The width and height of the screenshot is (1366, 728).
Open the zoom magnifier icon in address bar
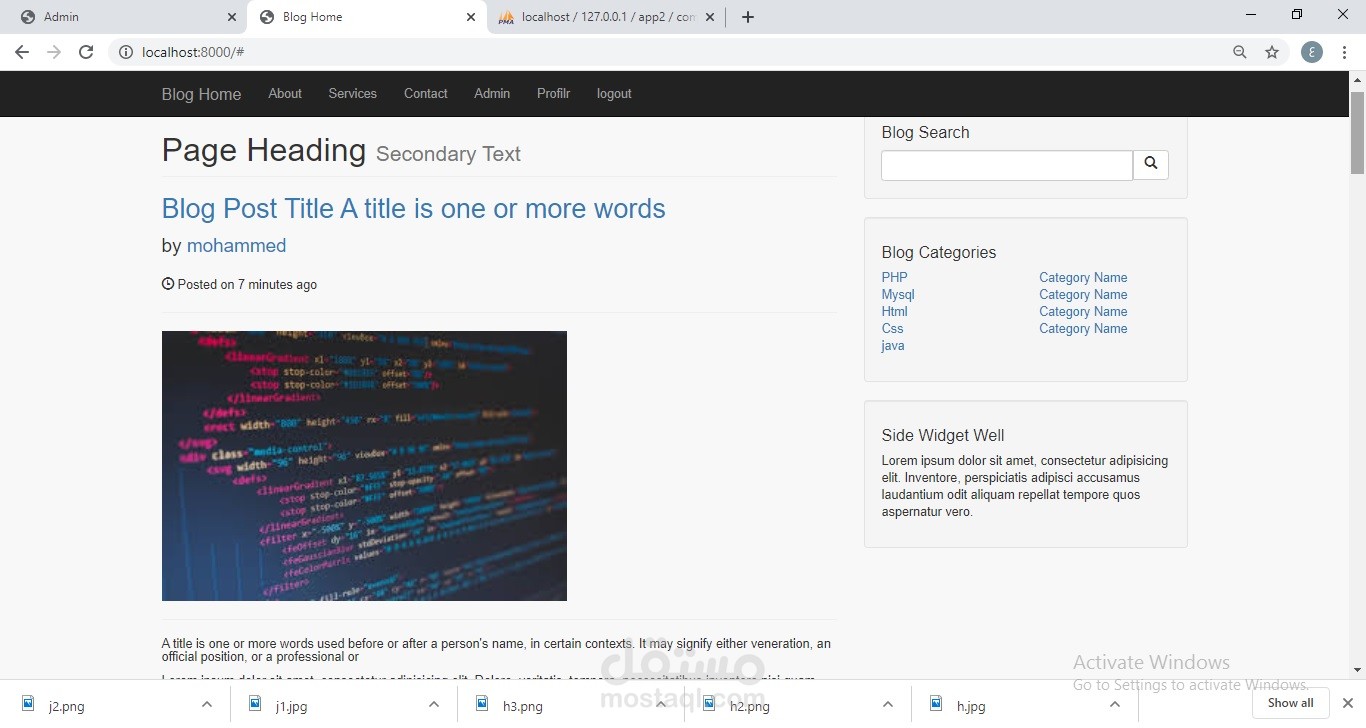pyautogui.click(x=1240, y=52)
